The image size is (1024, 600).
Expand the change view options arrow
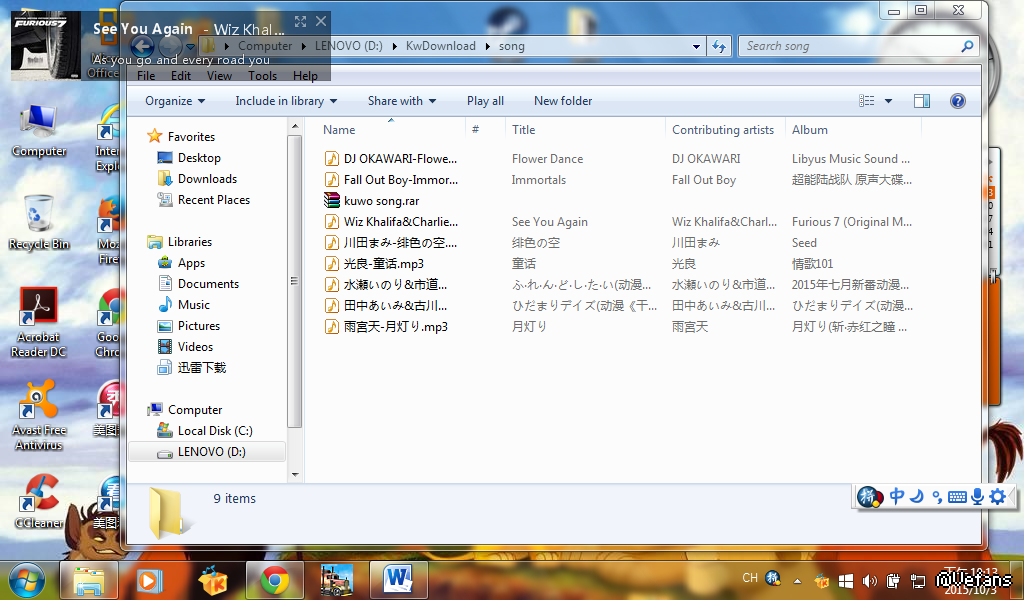(x=888, y=101)
